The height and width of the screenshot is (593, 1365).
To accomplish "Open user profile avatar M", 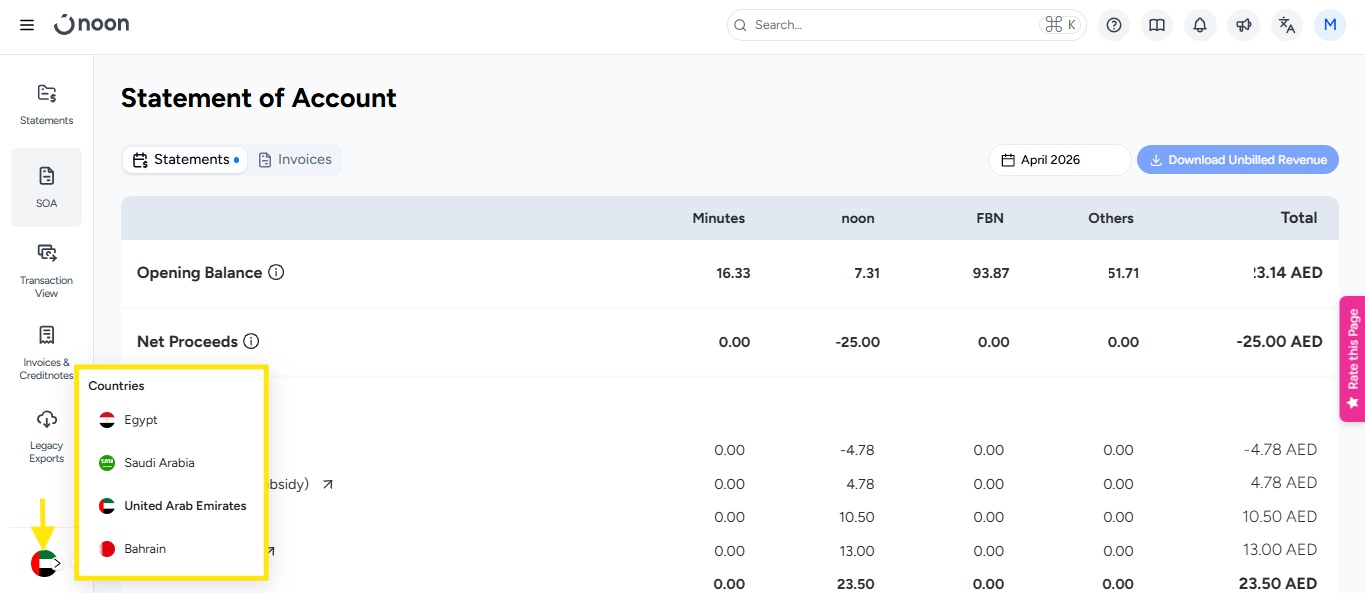I will click(1330, 25).
